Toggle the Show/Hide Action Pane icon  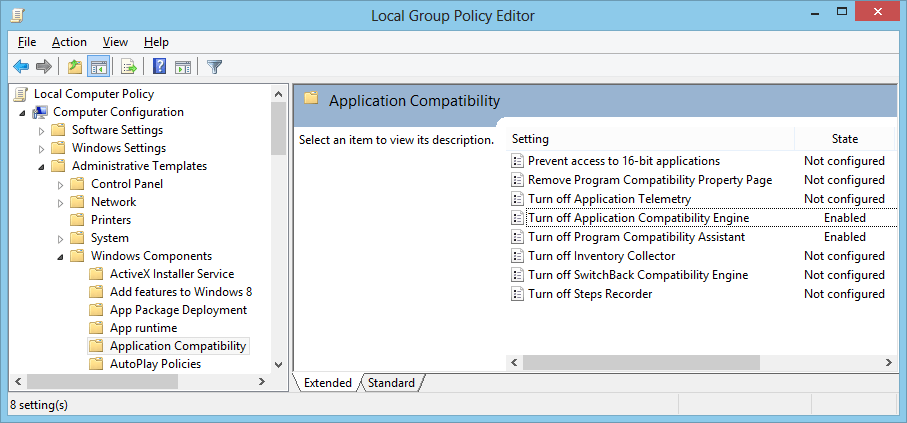coord(183,67)
